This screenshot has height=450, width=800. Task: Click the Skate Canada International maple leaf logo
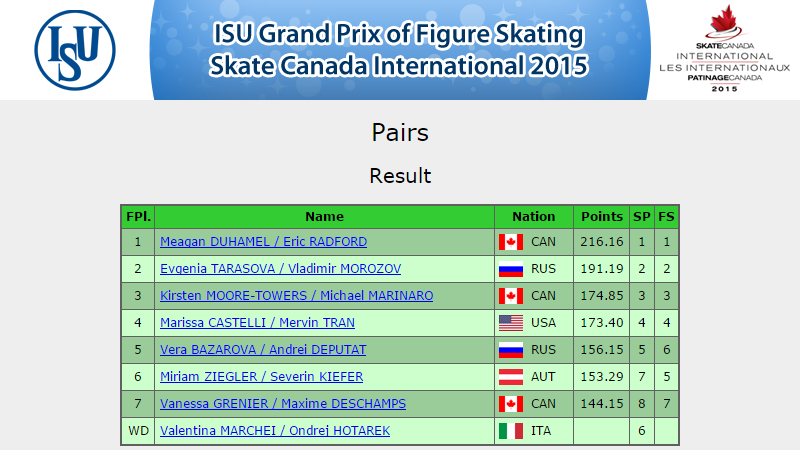pyautogui.click(x=724, y=48)
